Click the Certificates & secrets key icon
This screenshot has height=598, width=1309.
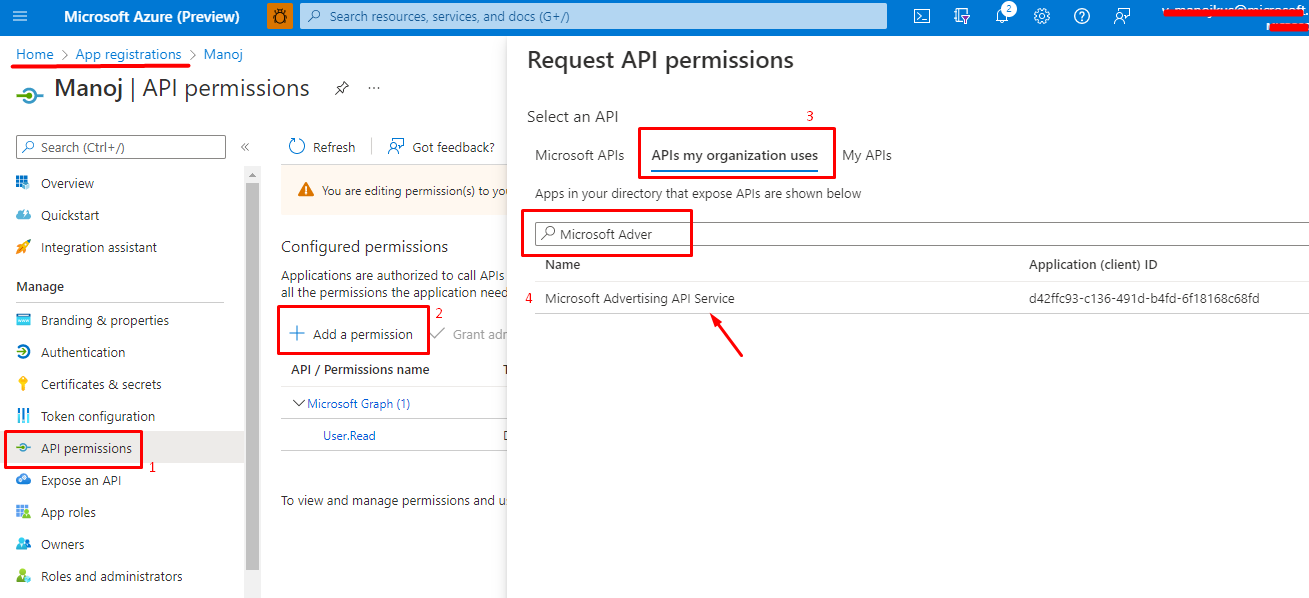point(24,384)
